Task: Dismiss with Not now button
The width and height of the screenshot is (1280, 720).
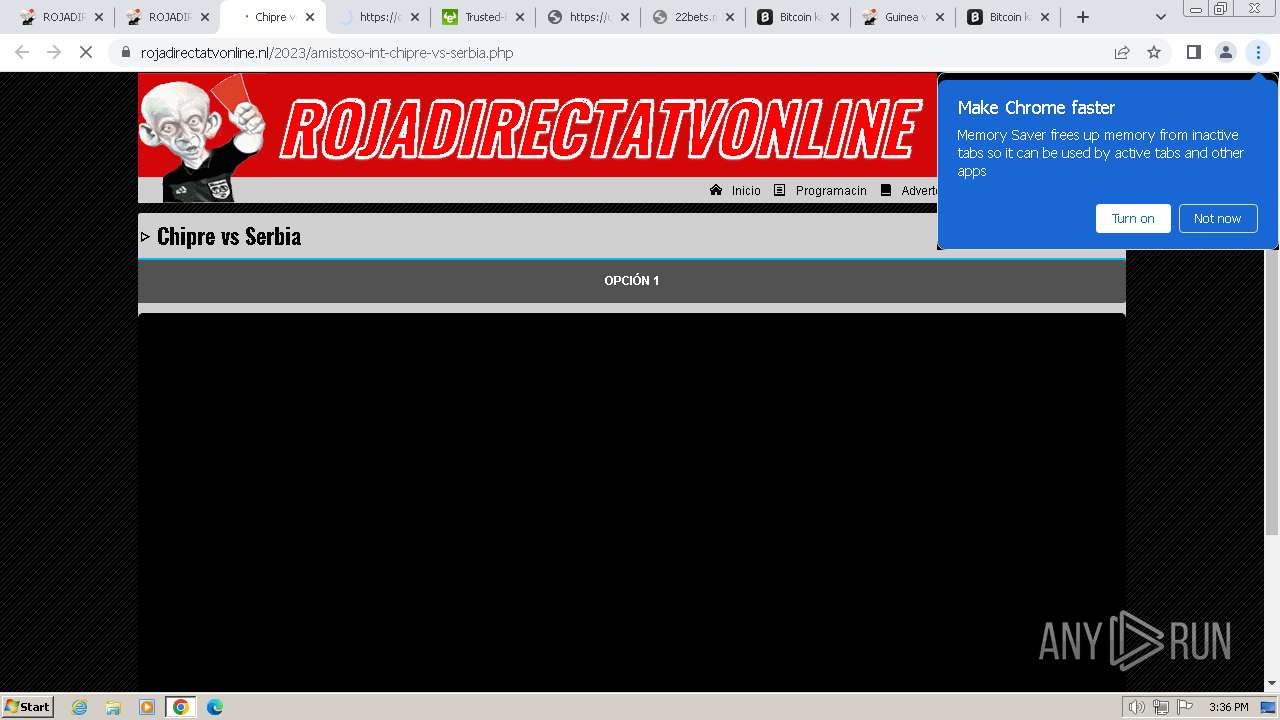Action: [1217, 218]
